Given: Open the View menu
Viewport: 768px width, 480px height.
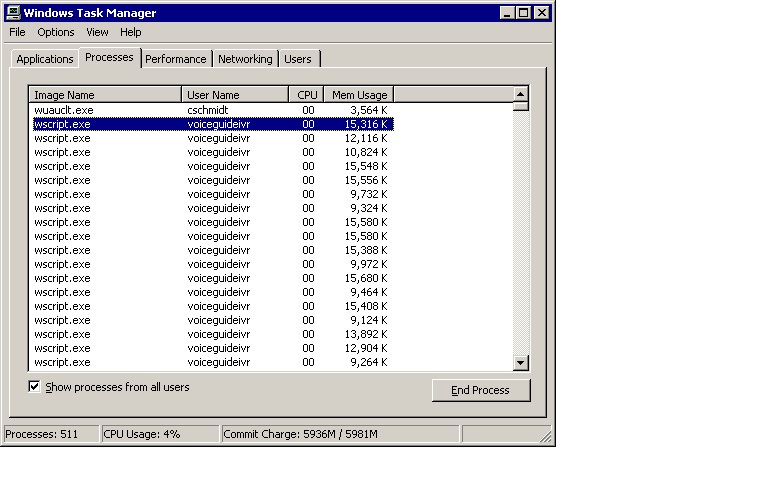Looking at the screenshot, I should click(x=97, y=32).
